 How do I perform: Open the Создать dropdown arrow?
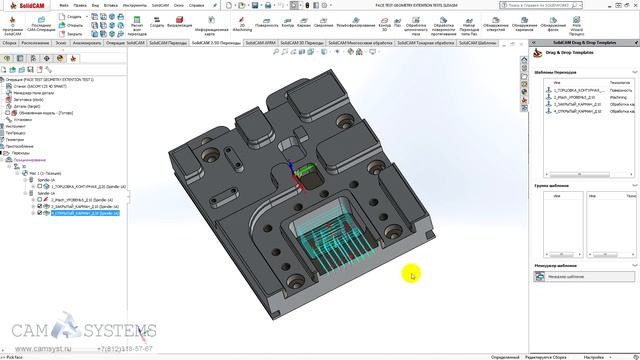pos(87,17)
